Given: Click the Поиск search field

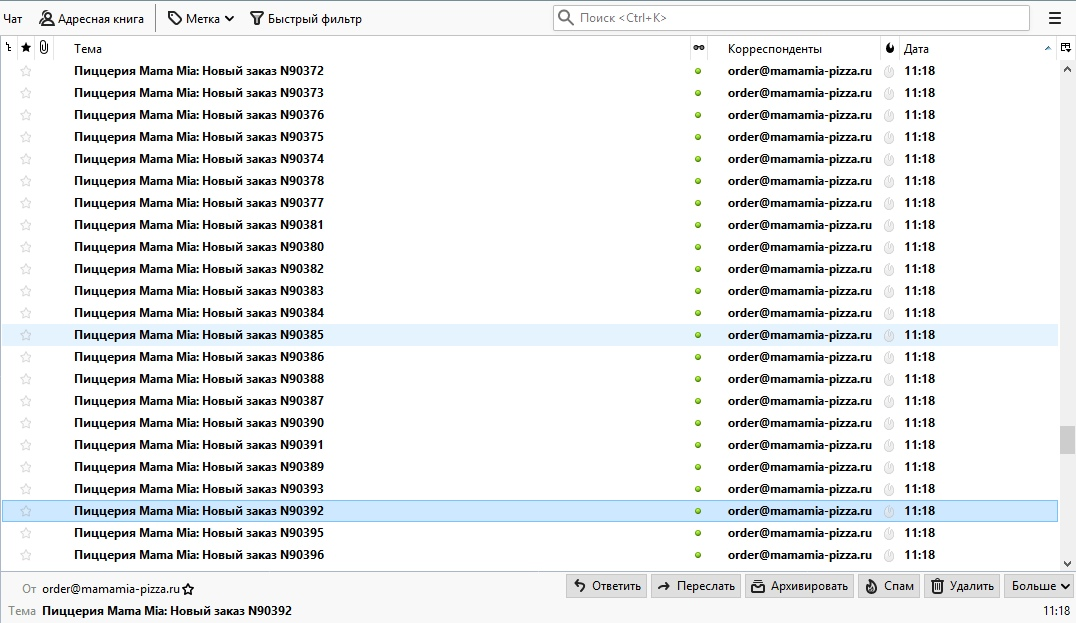Looking at the screenshot, I should pos(791,18).
